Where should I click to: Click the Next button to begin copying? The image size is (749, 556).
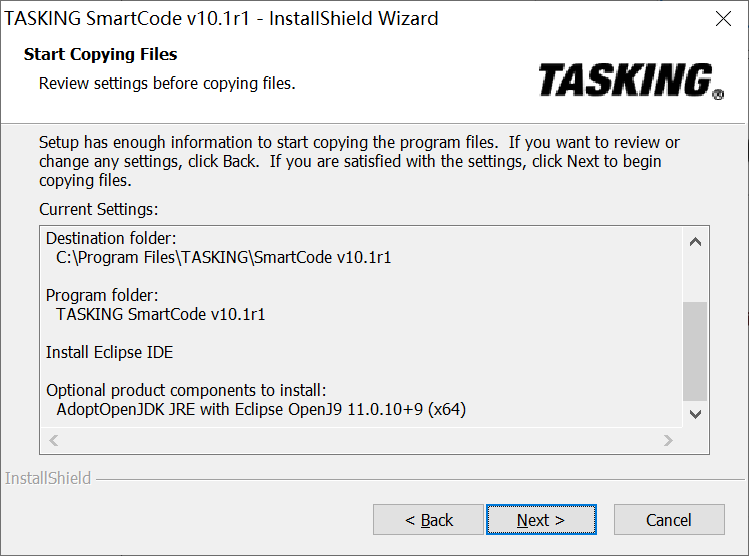[x=541, y=520]
